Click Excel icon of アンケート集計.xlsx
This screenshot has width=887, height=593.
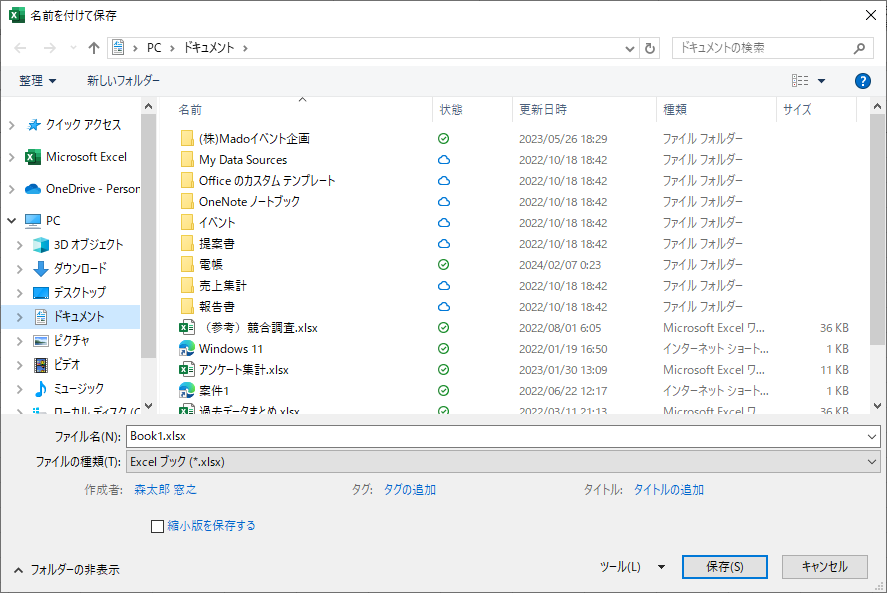pos(187,369)
